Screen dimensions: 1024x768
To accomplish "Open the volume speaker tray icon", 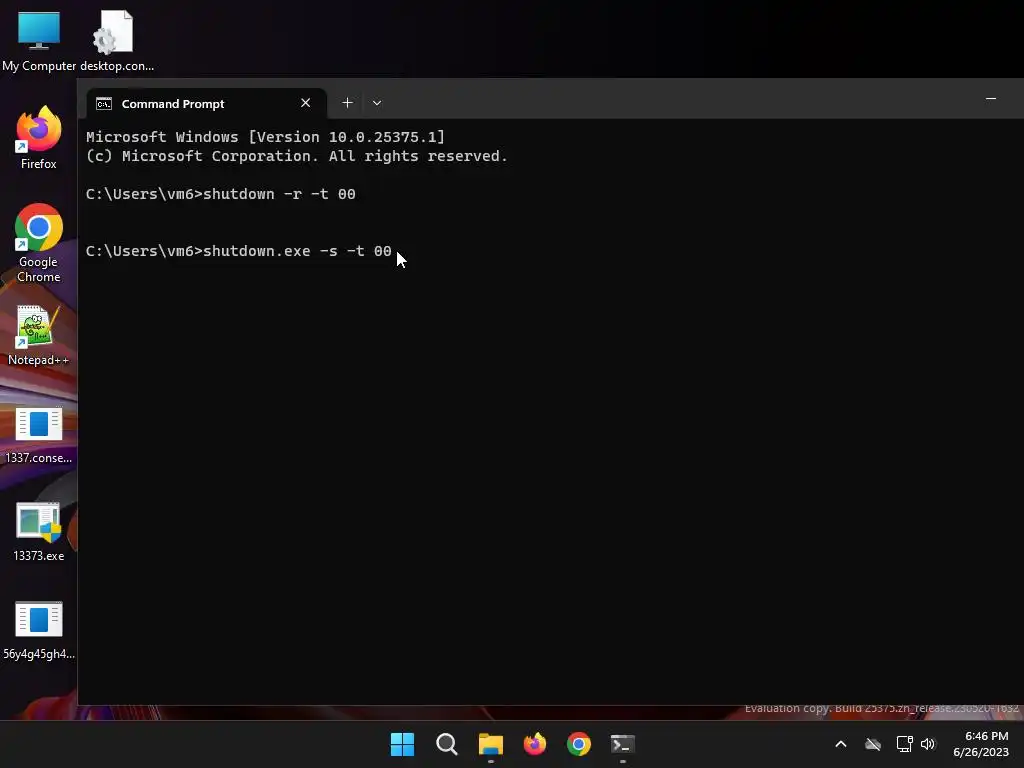I will [x=928, y=744].
